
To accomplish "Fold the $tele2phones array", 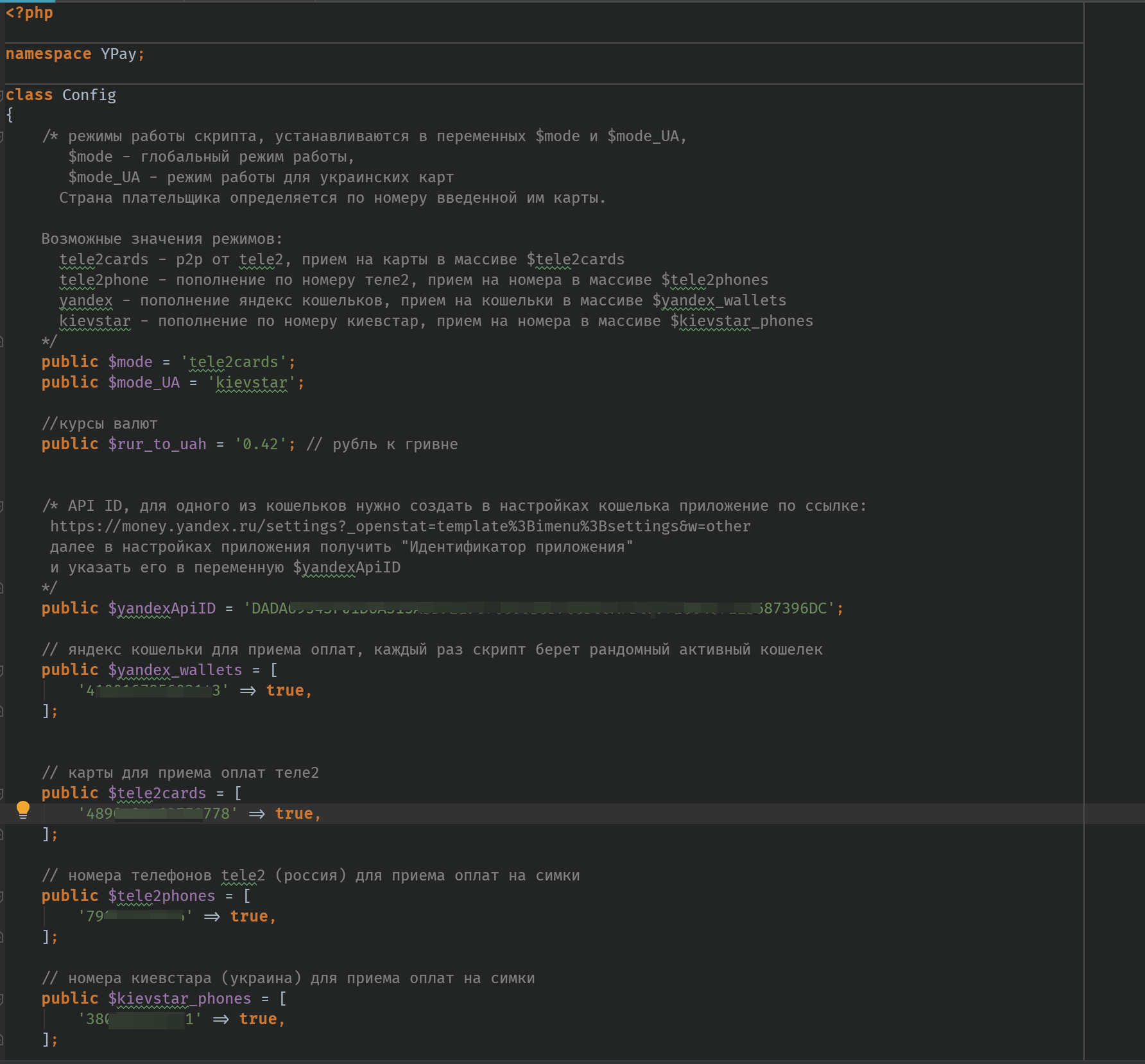I will tap(2, 896).
